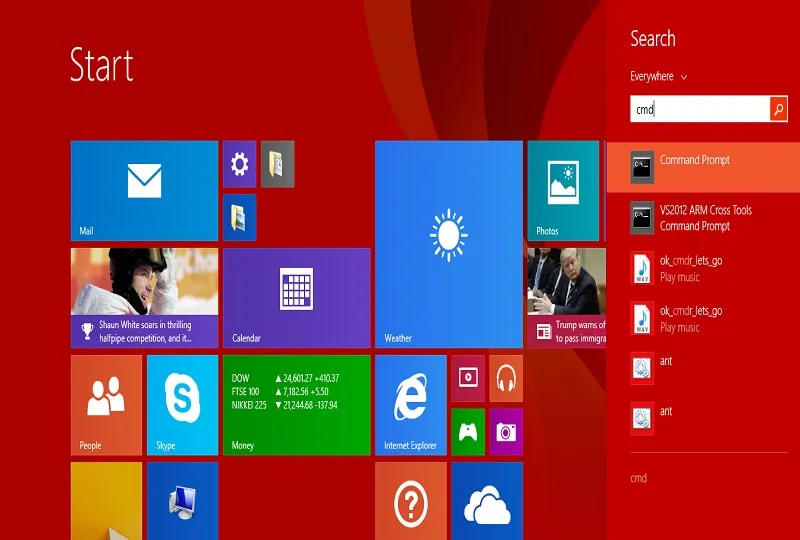
Task: Open the Camera tile
Action: click(x=506, y=432)
